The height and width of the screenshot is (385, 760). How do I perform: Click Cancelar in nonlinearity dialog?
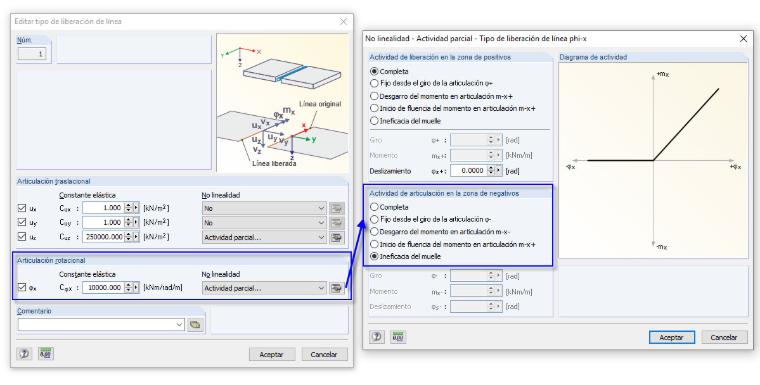click(724, 337)
